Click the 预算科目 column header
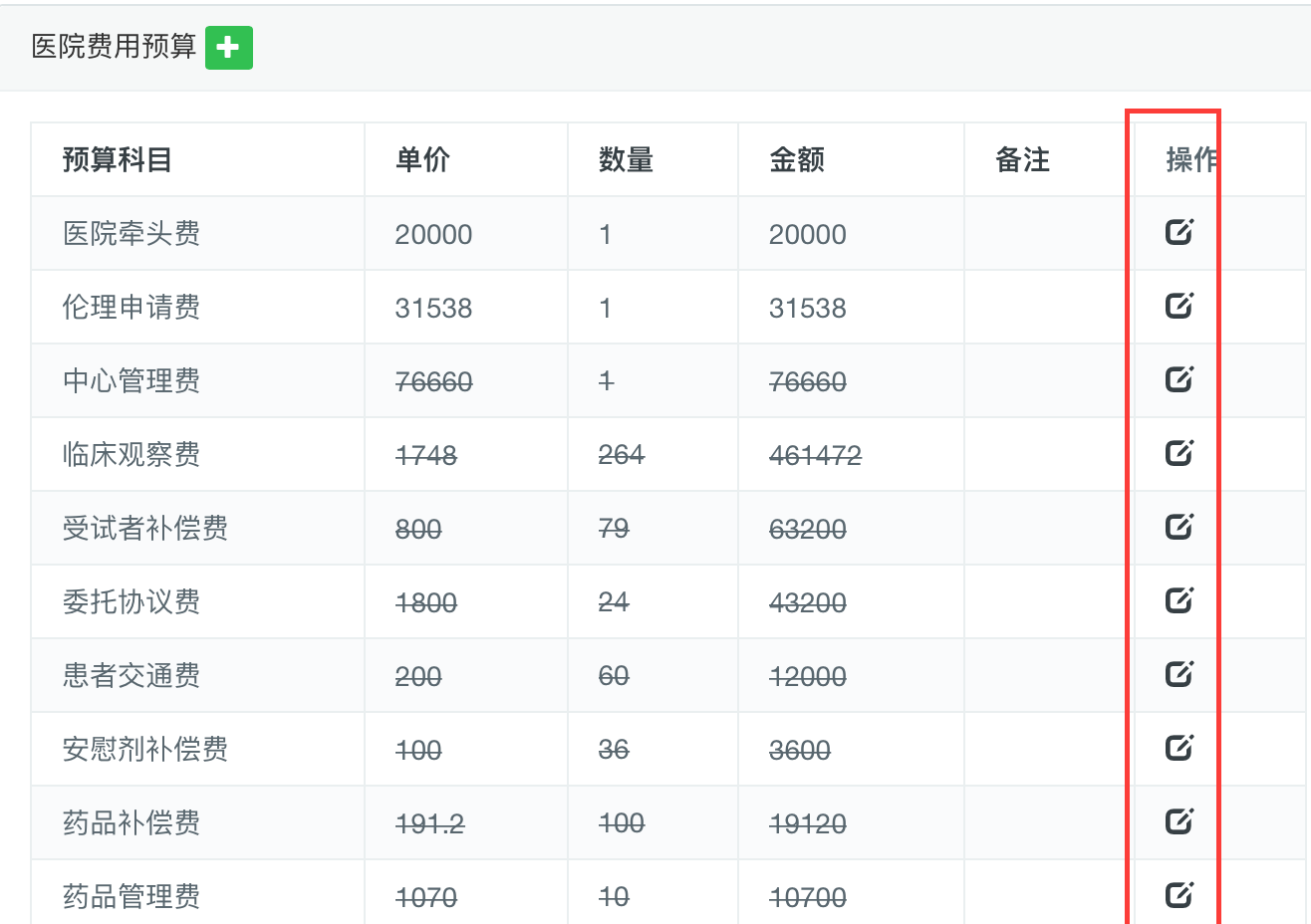1311x924 pixels. pos(118,159)
